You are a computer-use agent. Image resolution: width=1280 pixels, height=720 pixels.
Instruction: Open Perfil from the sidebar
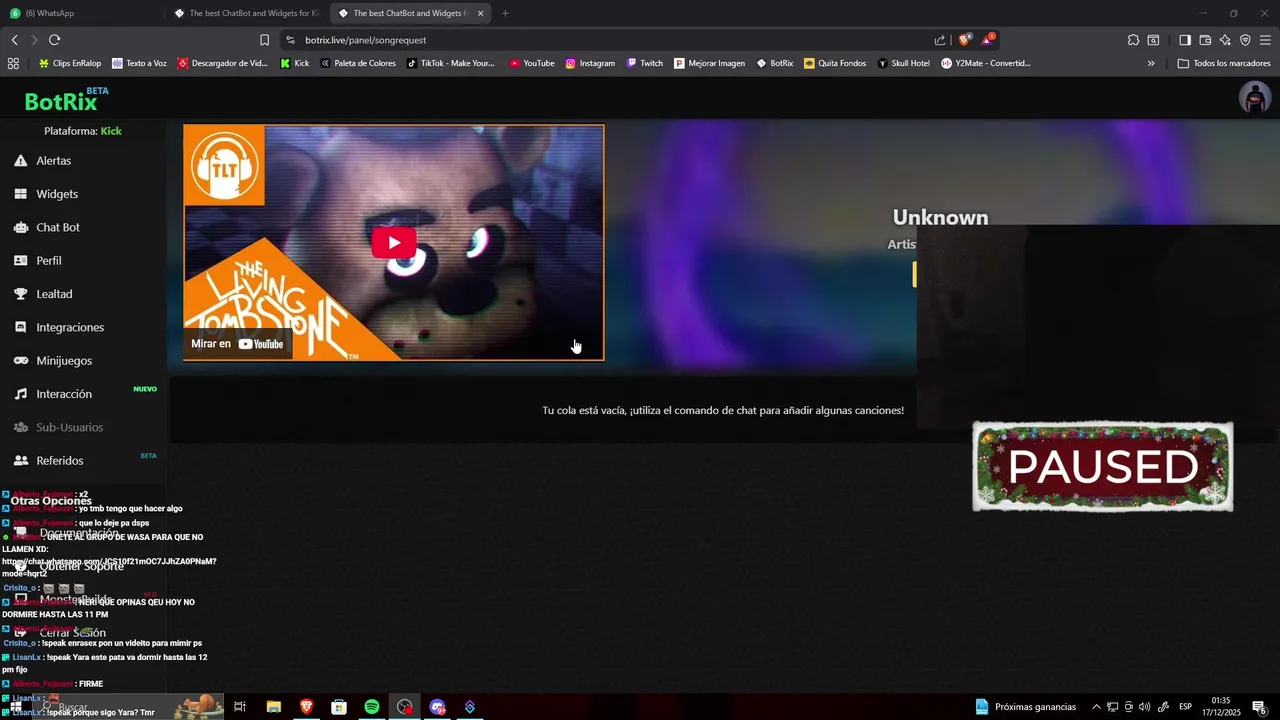(x=49, y=261)
